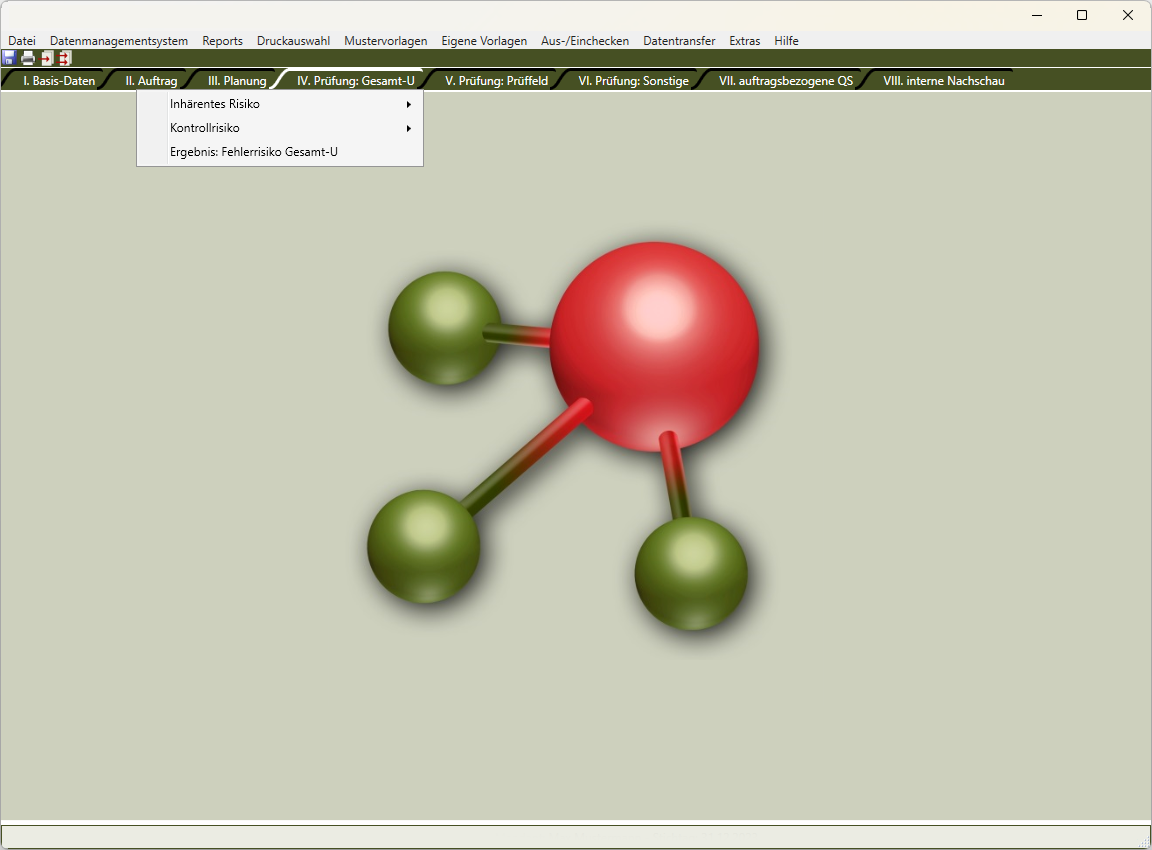Open the Datenmanagementsystem menu
Image resolution: width=1152 pixels, height=850 pixels.
[x=119, y=41]
